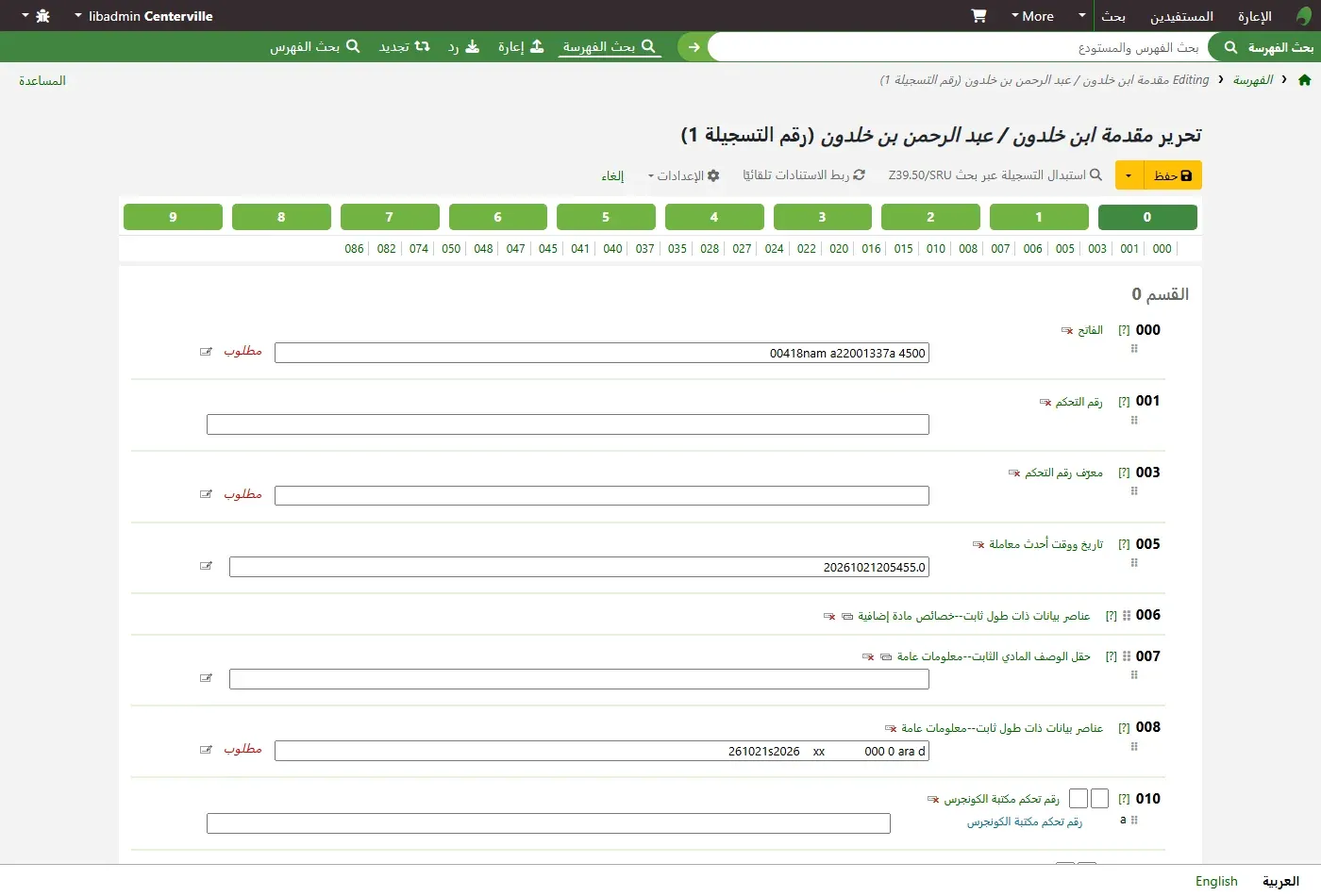Open tag editor for field 008
1321x896 pixels.
(206, 750)
